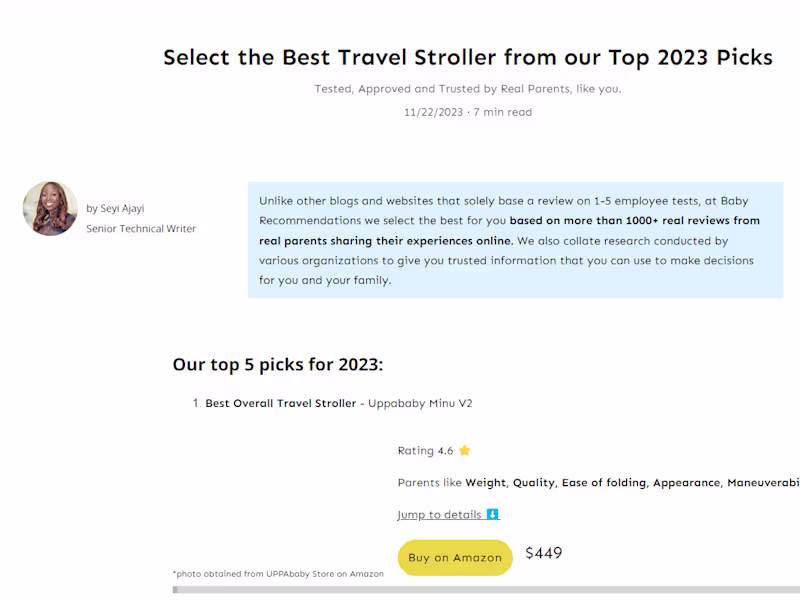
Task: Click the Uppababy Minu V2 product name
Action: (x=420, y=403)
